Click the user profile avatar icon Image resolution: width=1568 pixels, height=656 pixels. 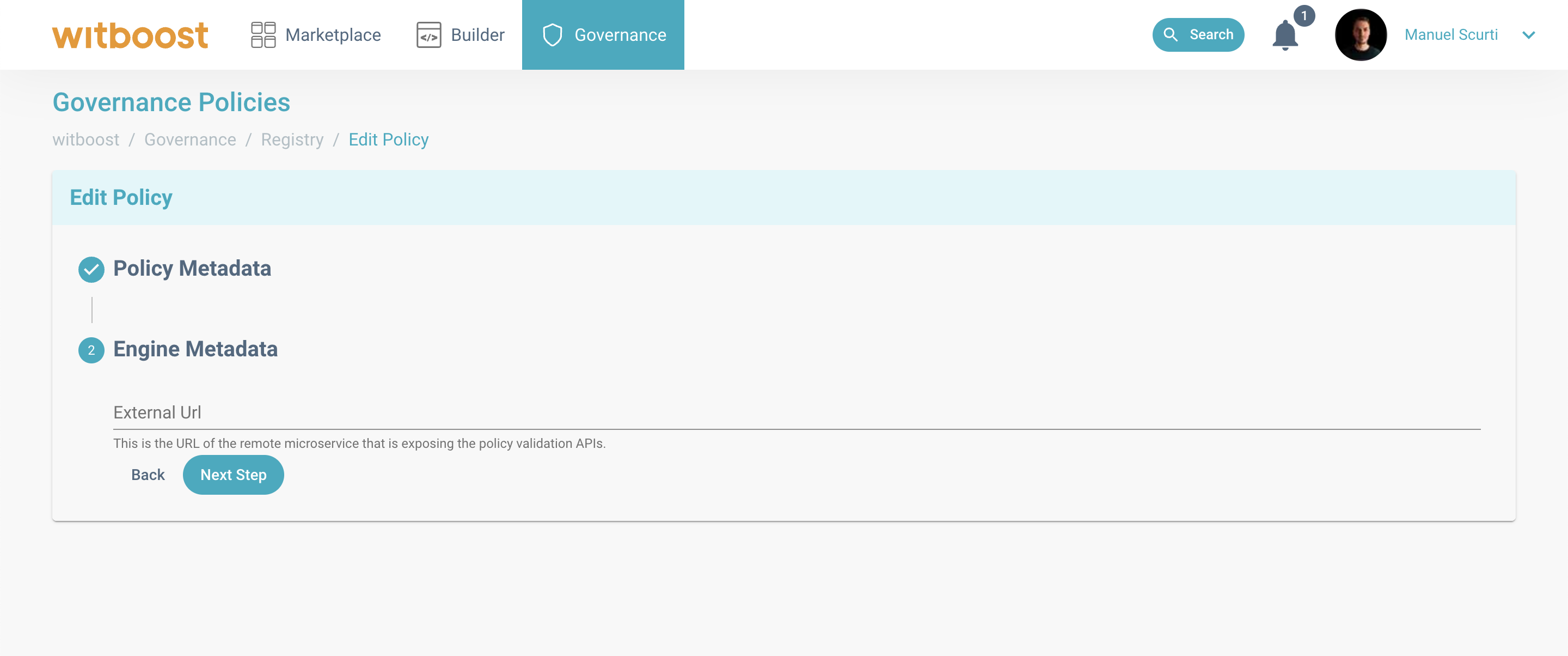point(1361,35)
